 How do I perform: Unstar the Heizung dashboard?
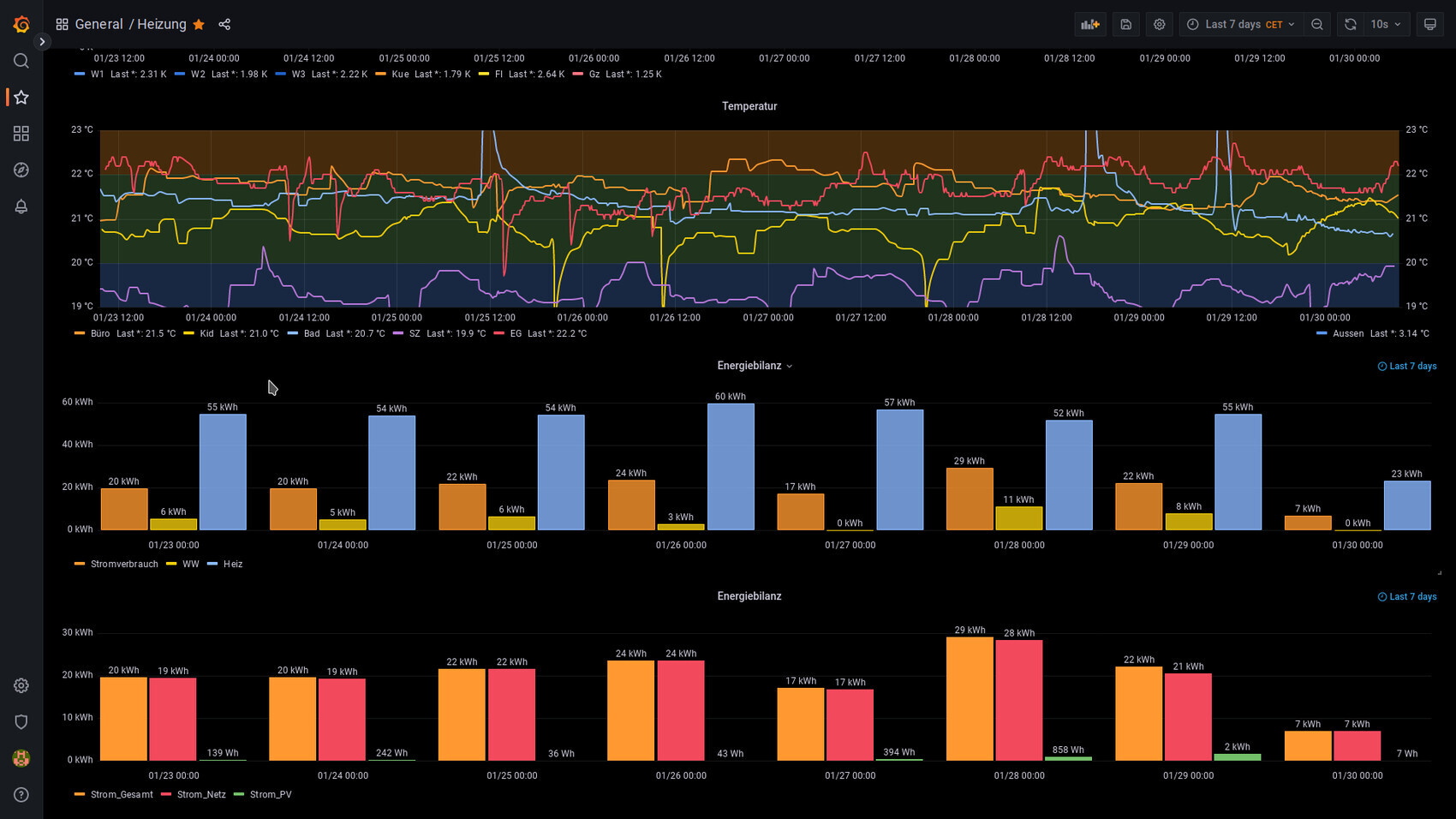tap(199, 25)
